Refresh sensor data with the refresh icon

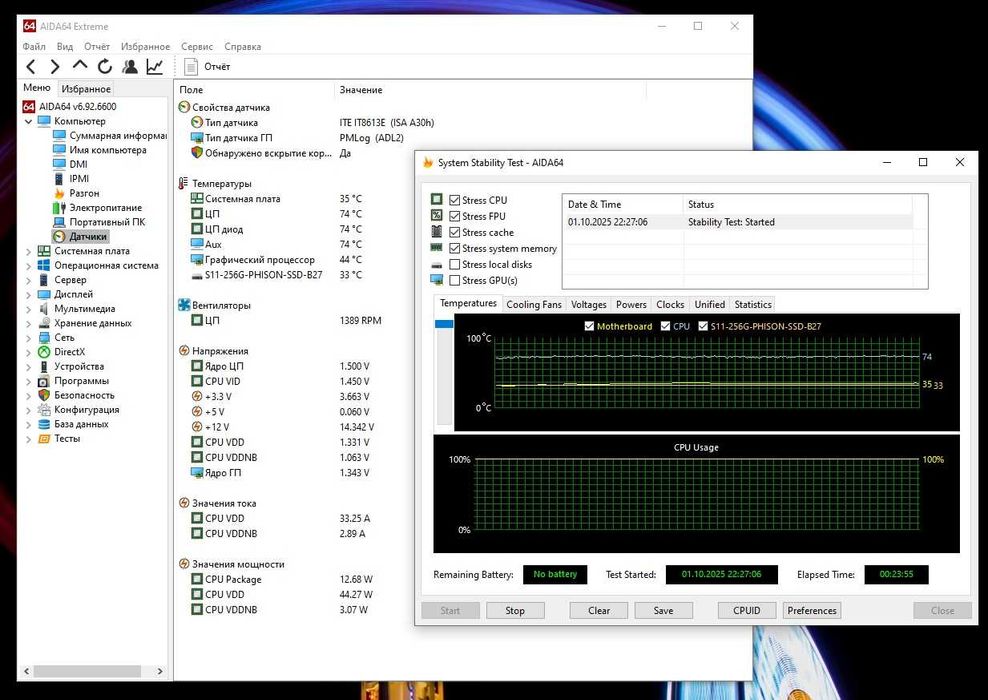tap(105, 66)
